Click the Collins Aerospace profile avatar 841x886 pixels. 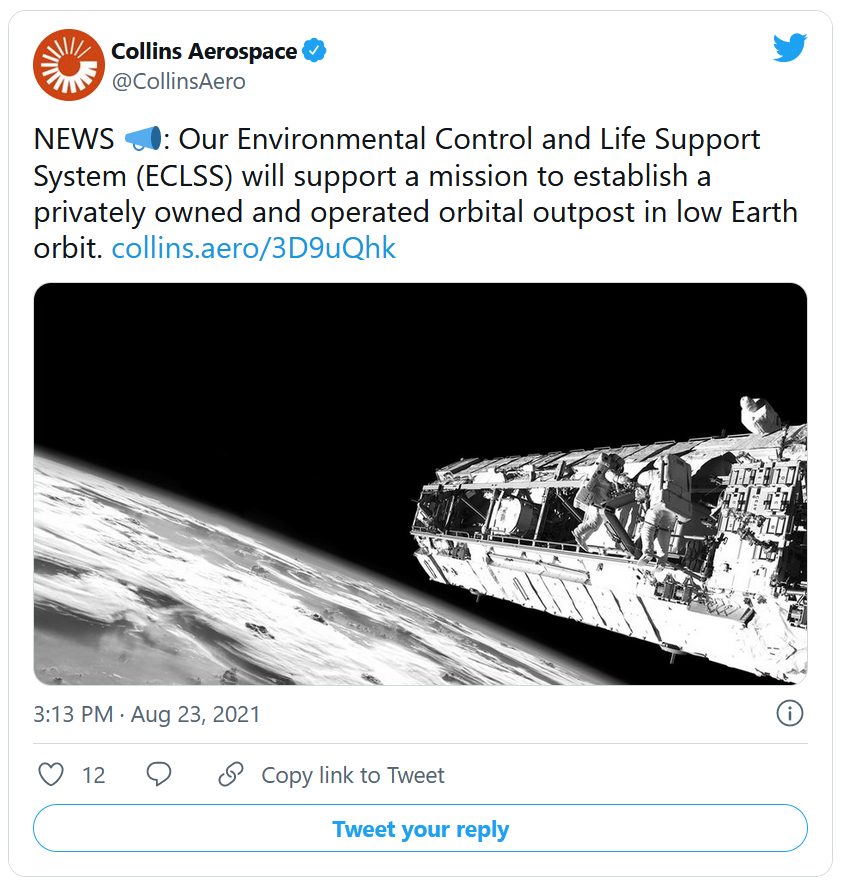point(69,65)
